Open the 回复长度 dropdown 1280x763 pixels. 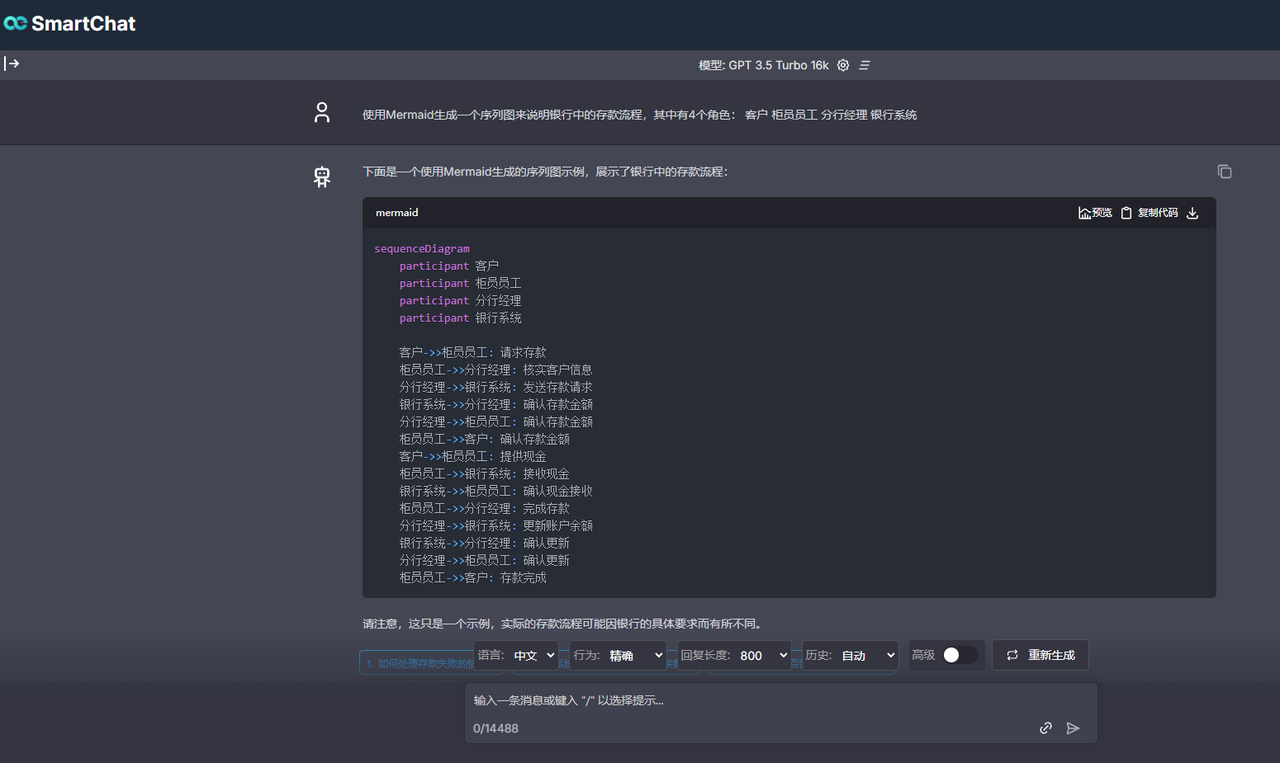pos(763,655)
